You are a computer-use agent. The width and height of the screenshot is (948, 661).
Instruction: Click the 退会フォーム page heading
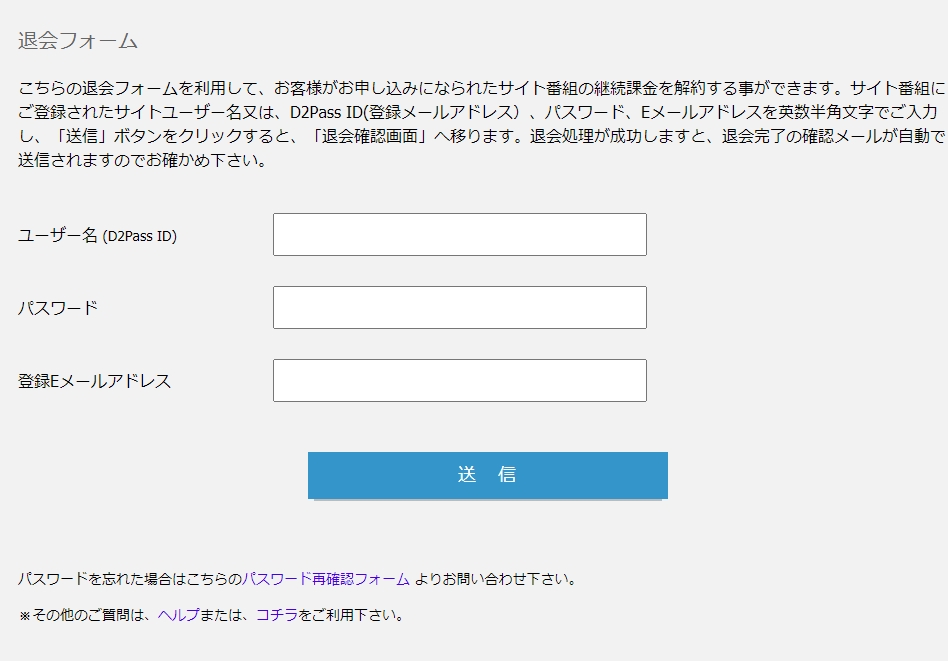78,41
